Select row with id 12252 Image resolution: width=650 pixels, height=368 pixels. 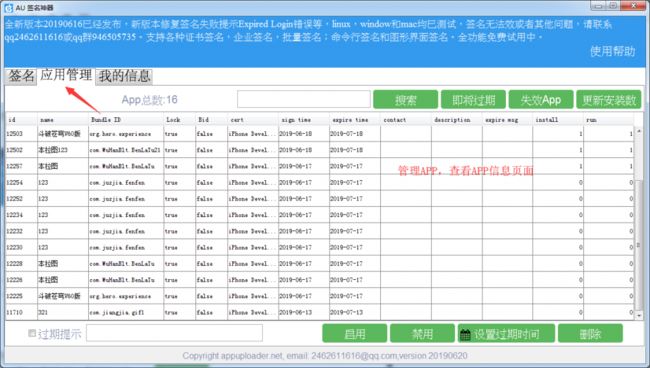pyautogui.click(x=320, y=199)
